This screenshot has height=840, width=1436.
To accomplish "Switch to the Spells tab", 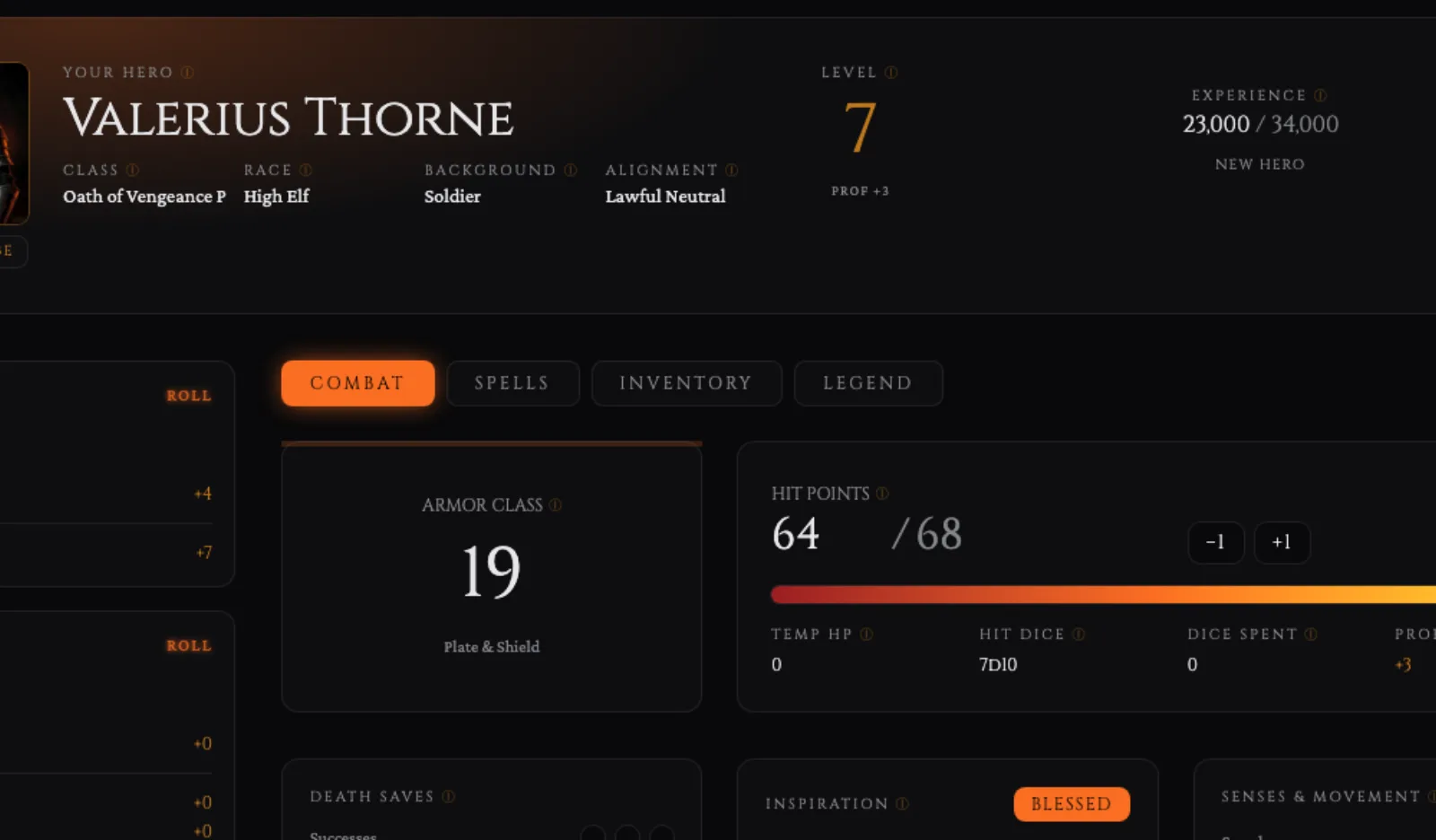I will point(512,383).
